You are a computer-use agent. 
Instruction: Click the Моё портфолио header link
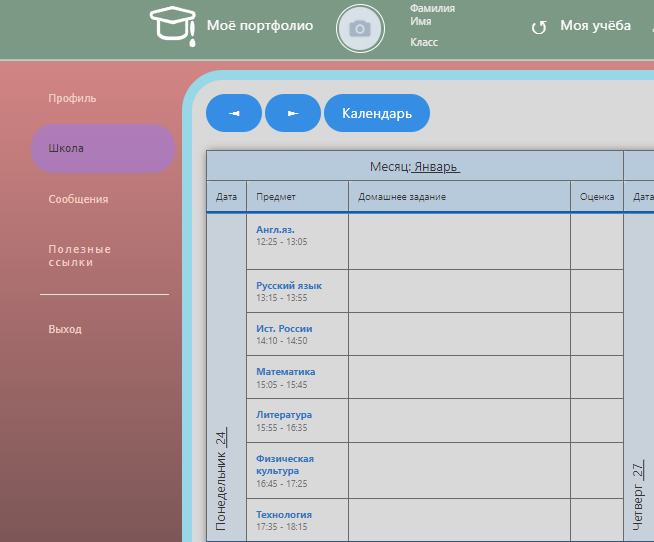pyautogui.click(x=259, y=26)
